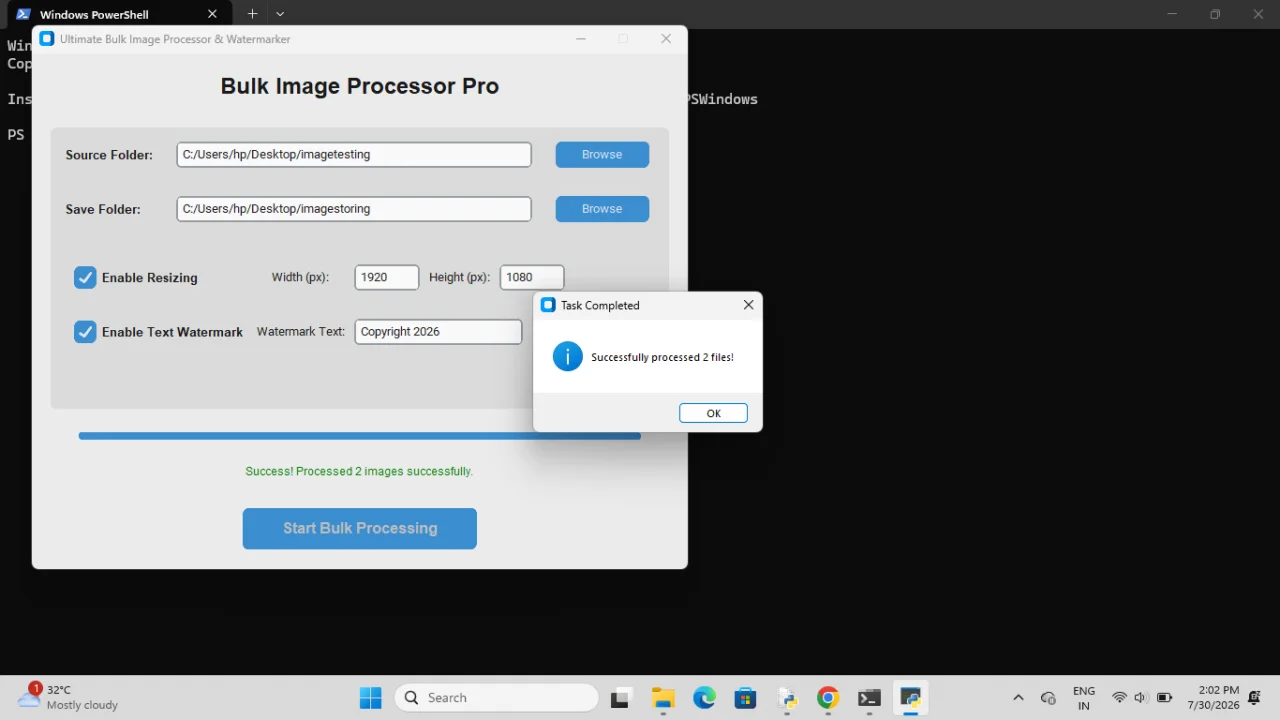Browse for the Source Folder
1280x720 pixels.
point(602,154)
